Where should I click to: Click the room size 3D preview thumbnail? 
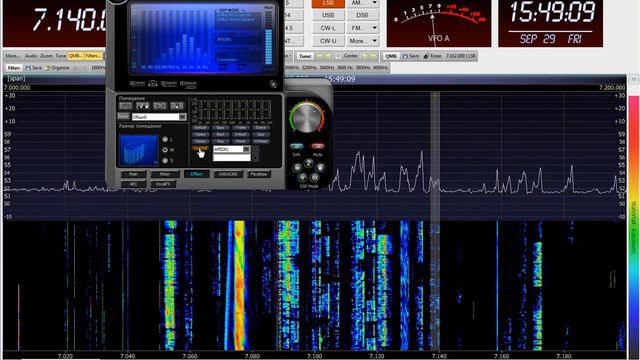139,150
